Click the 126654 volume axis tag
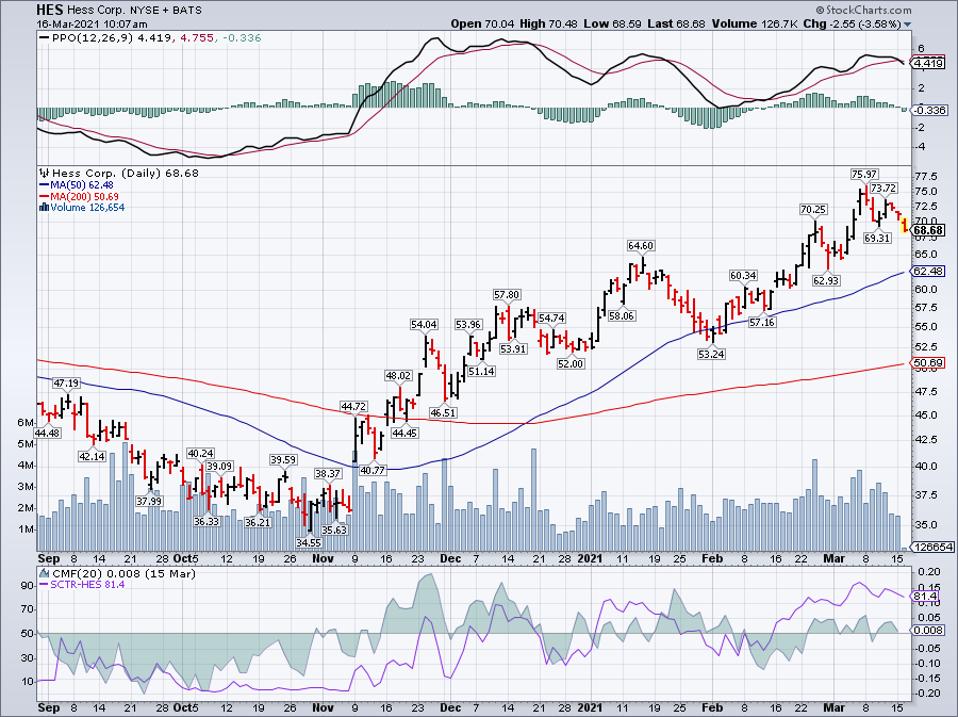This screenshot has width=958, height=717. click(x=932, y=547)
